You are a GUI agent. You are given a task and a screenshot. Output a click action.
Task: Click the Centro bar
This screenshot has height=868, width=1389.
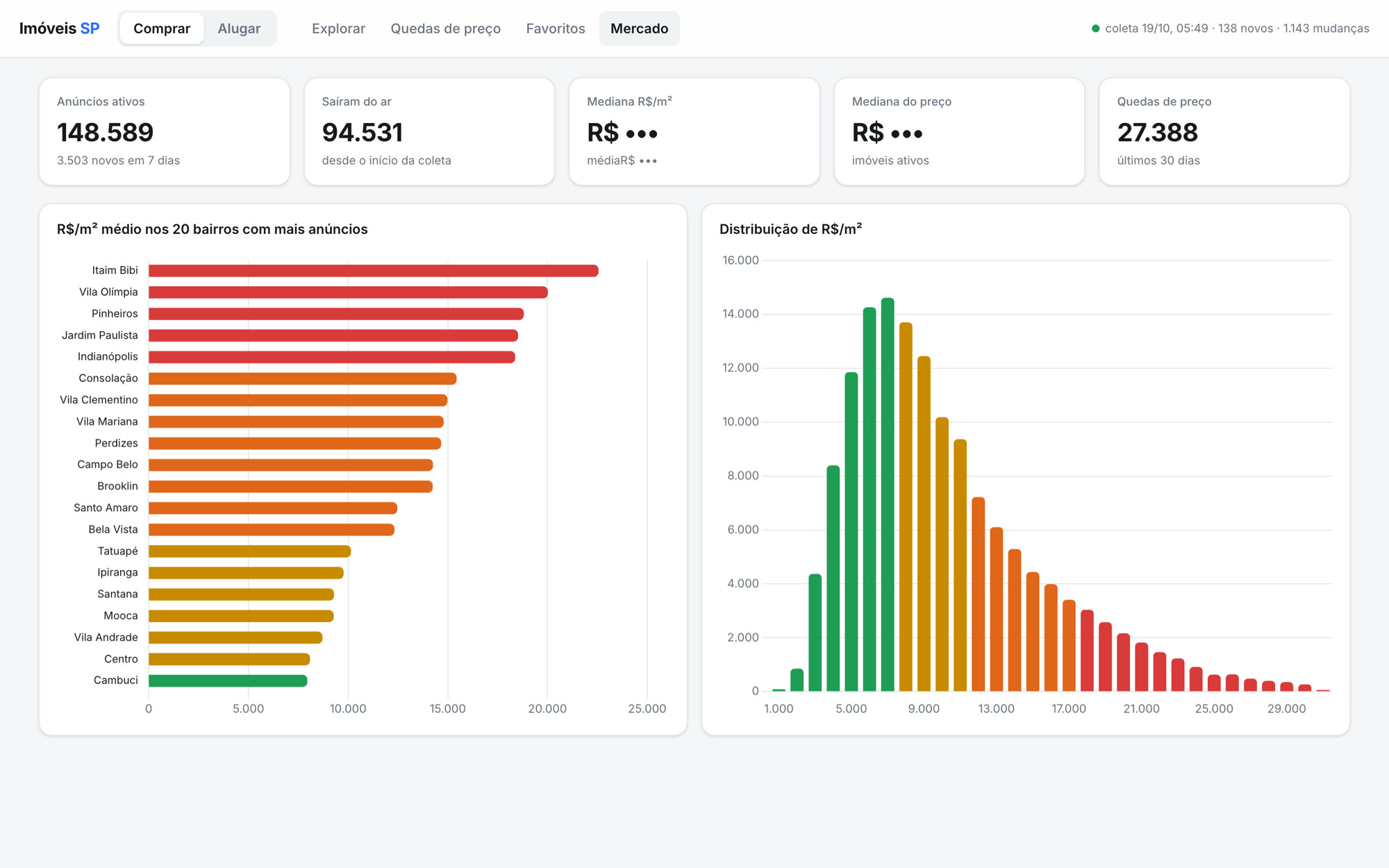pyautogui.click(x=229, y=659)
